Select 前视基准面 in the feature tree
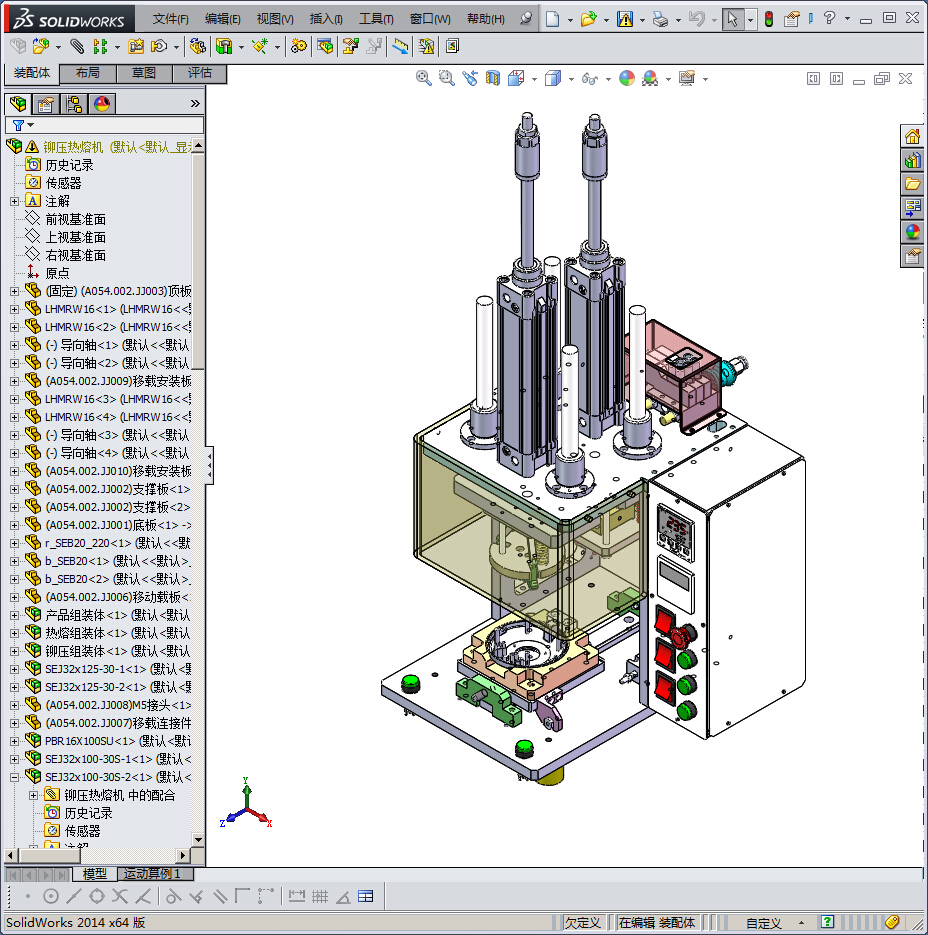This screenshot has width=928, height=935. click(x=75, y=219)
